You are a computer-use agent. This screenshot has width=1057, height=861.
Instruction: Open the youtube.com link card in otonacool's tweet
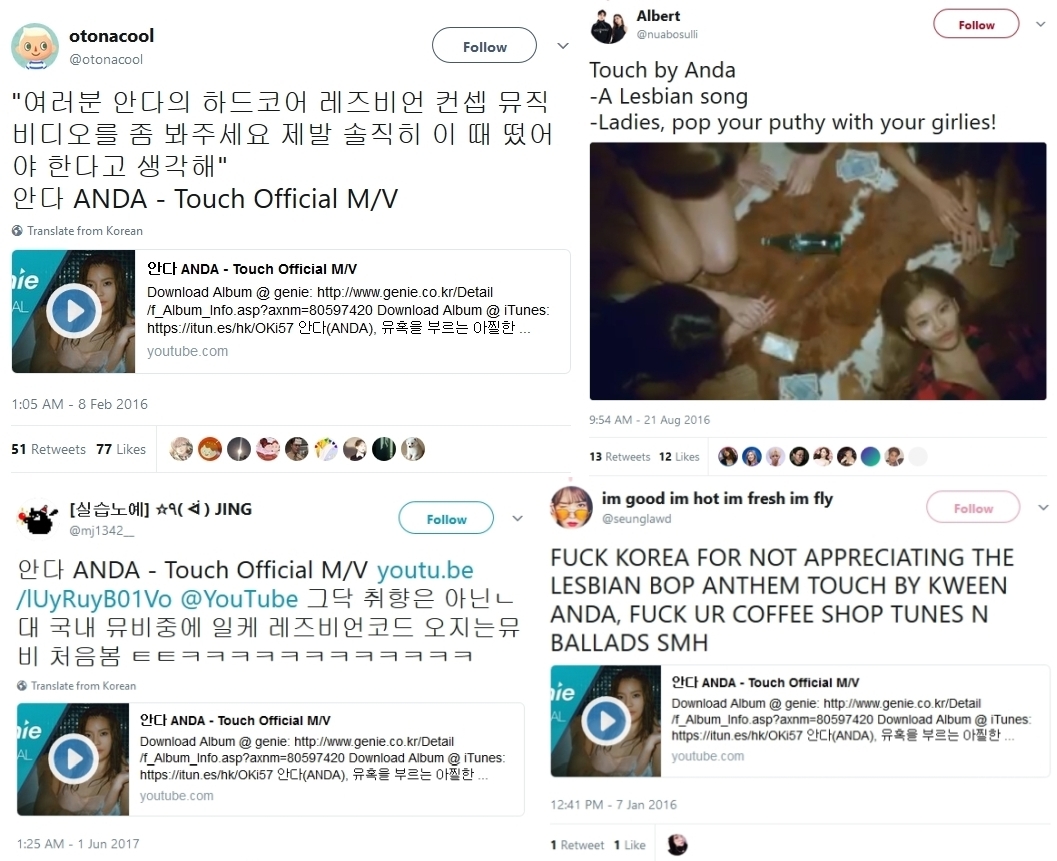click(291, 311)
